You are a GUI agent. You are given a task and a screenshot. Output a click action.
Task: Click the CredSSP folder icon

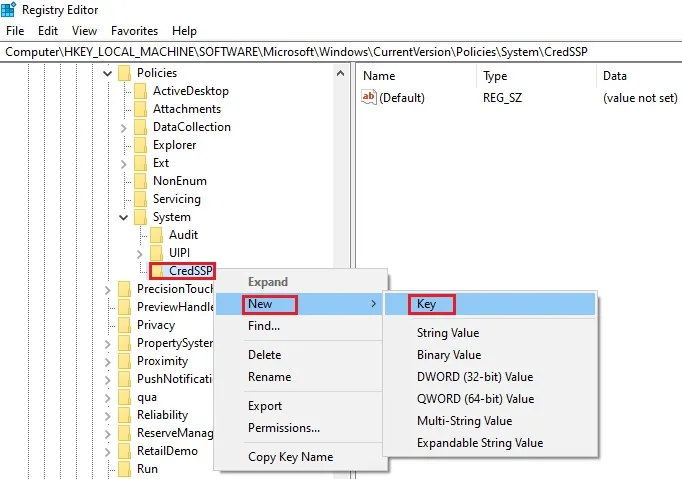(x=157, y=271)
